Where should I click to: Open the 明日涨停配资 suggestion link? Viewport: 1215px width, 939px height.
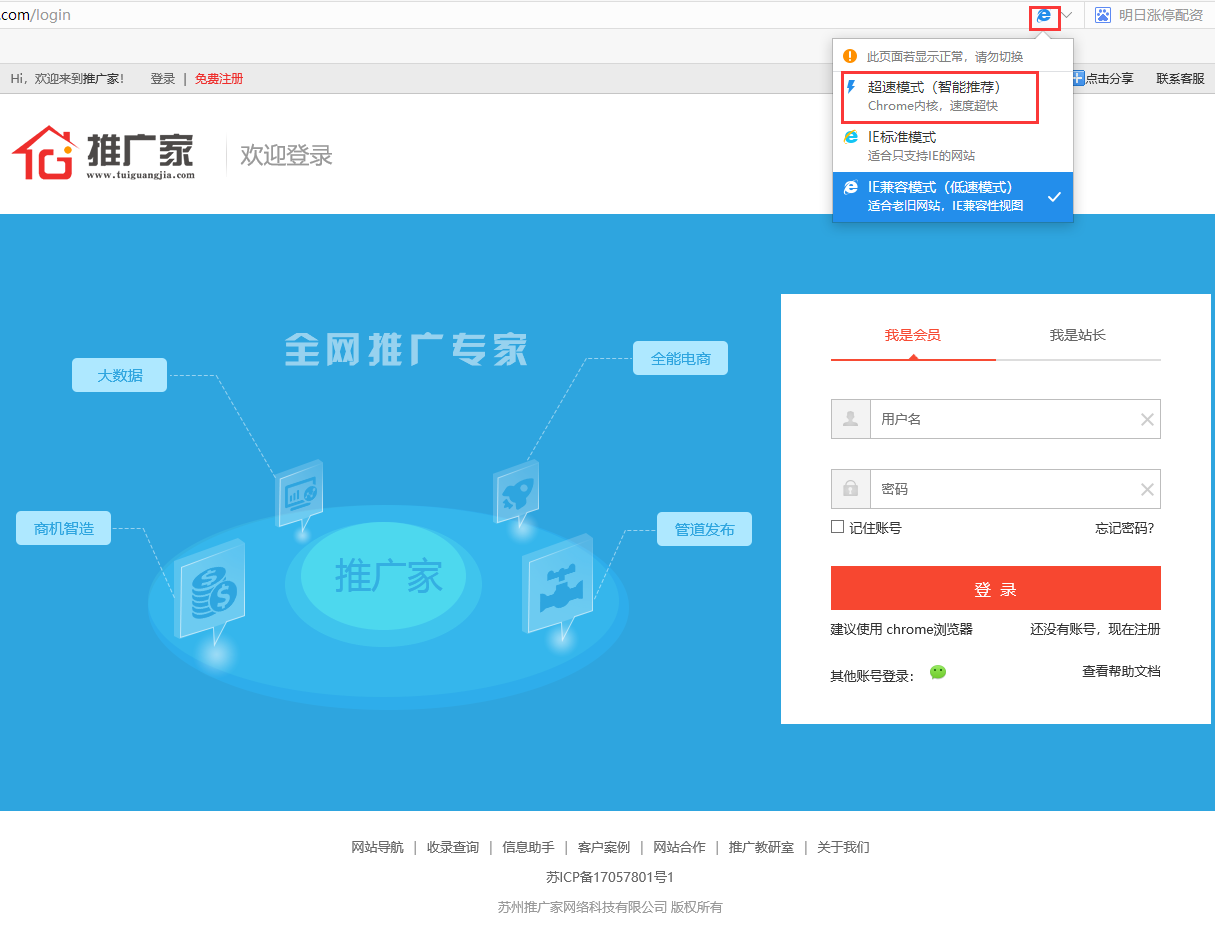pyautogui.click(x=1160, y=15)
